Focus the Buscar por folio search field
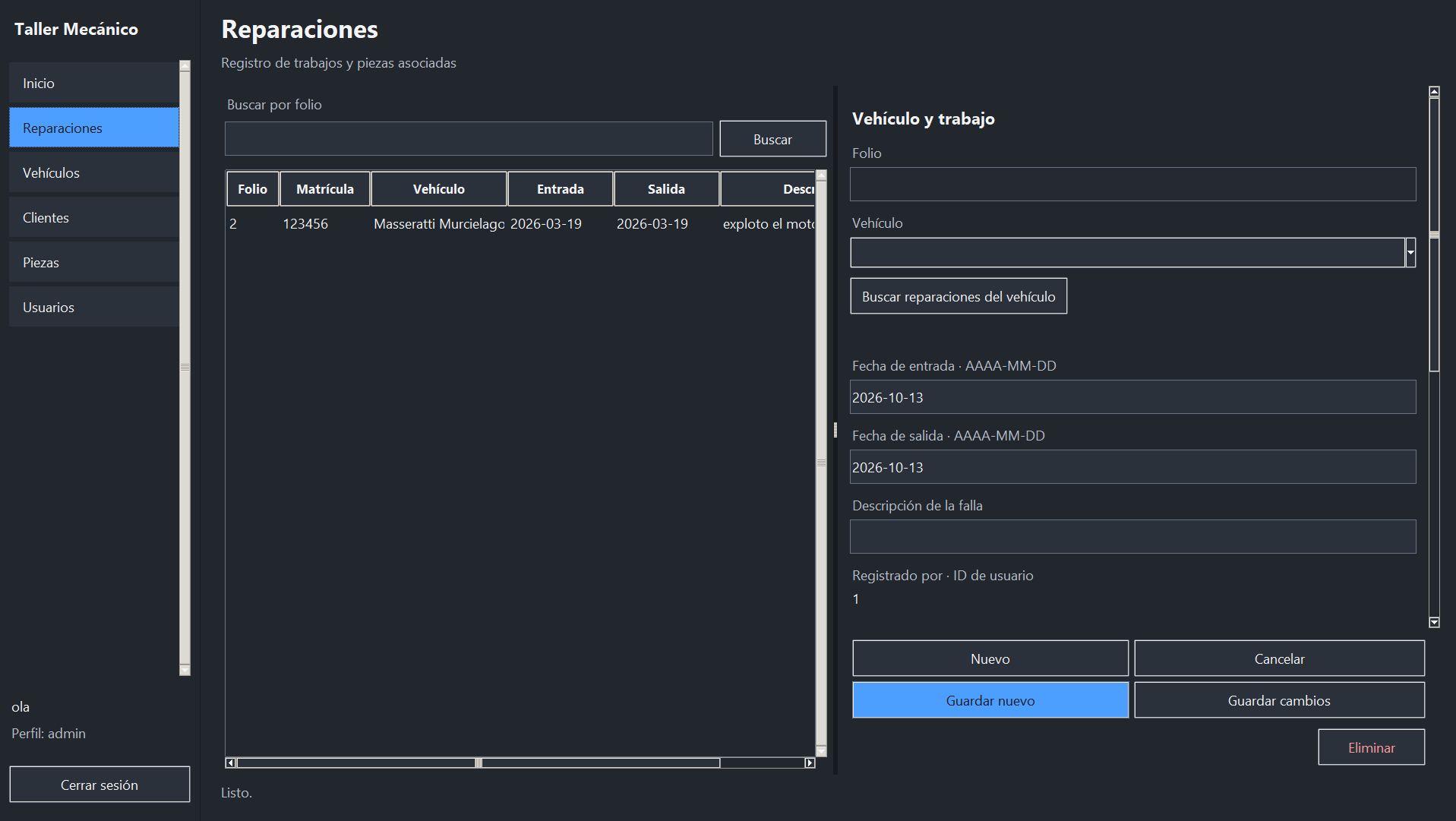This screenshot has width=1456, height=821. 469,139
